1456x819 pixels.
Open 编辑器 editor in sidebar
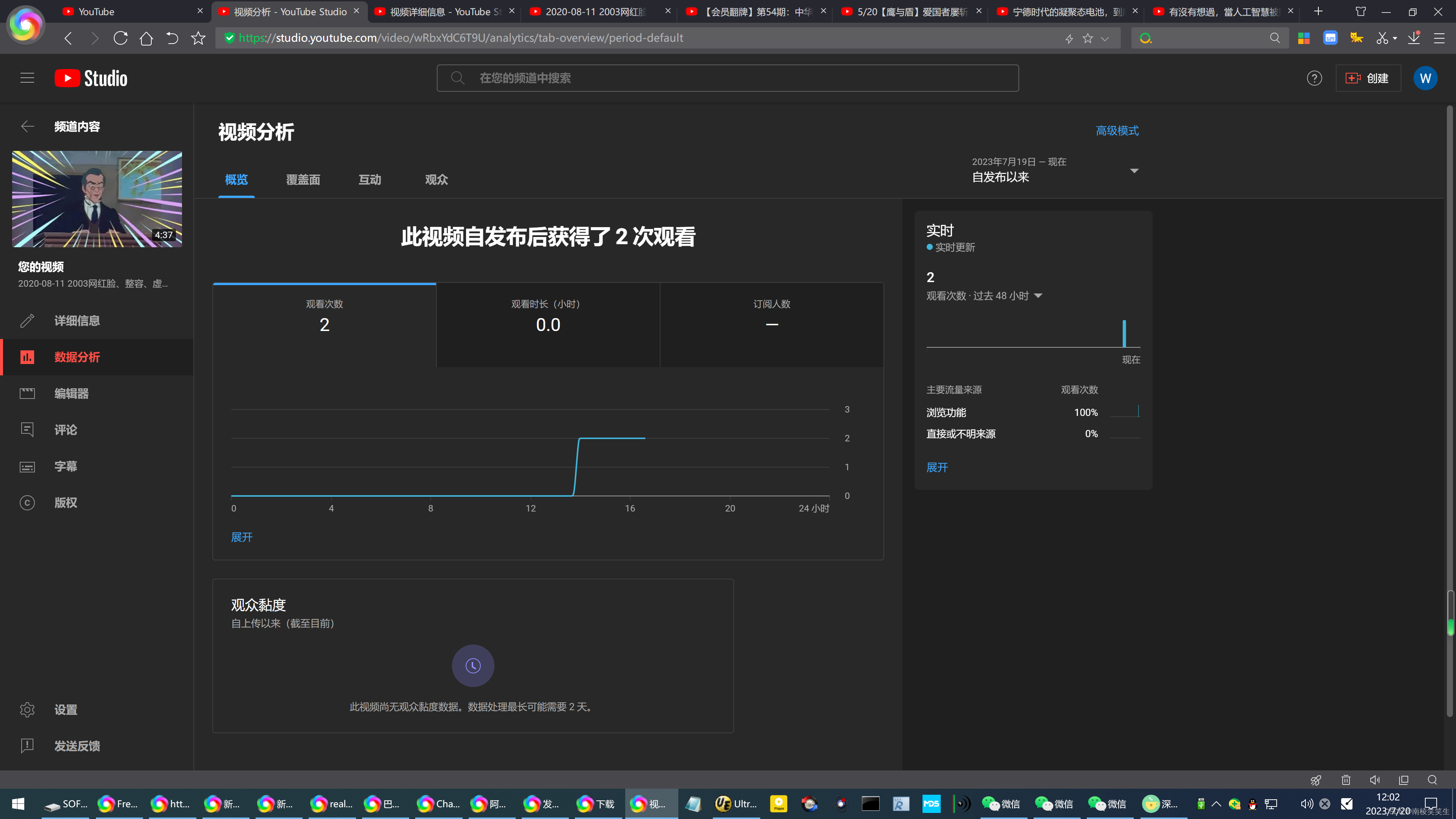pyautogui.click(x=71, y=394)
